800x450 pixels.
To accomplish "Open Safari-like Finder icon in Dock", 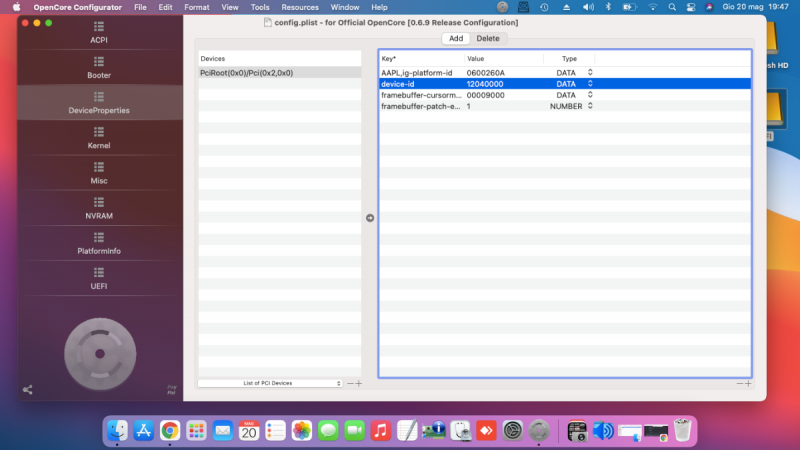I will pos(118,430).
